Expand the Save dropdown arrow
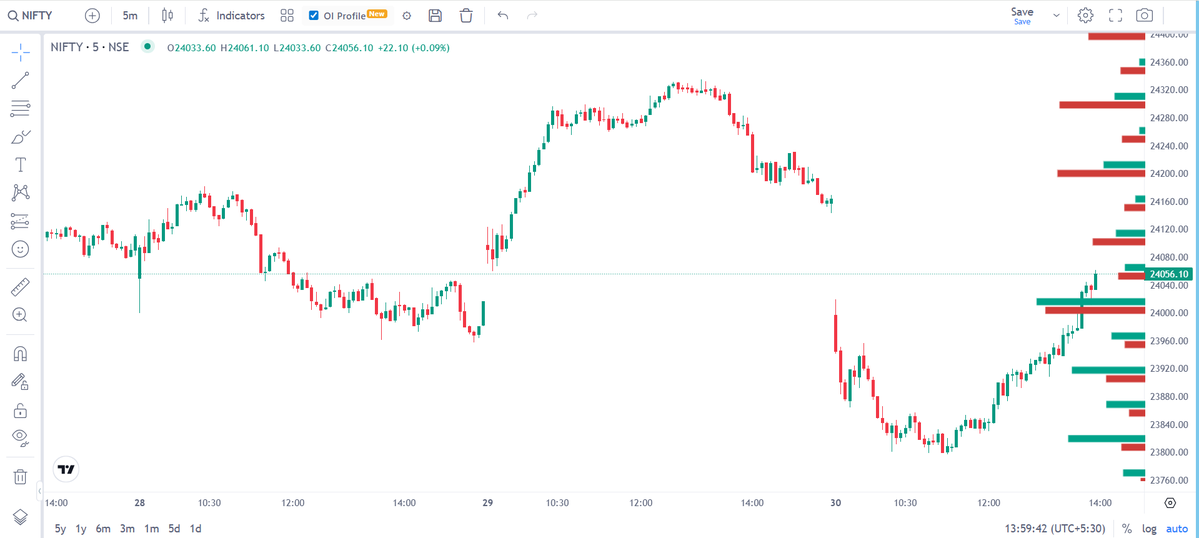1199x538 pixels. [1056, 15]
